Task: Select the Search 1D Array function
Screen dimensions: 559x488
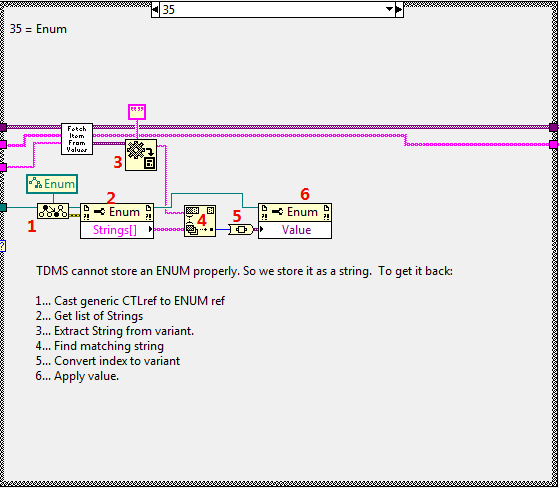Action: (x=200, y=221)
